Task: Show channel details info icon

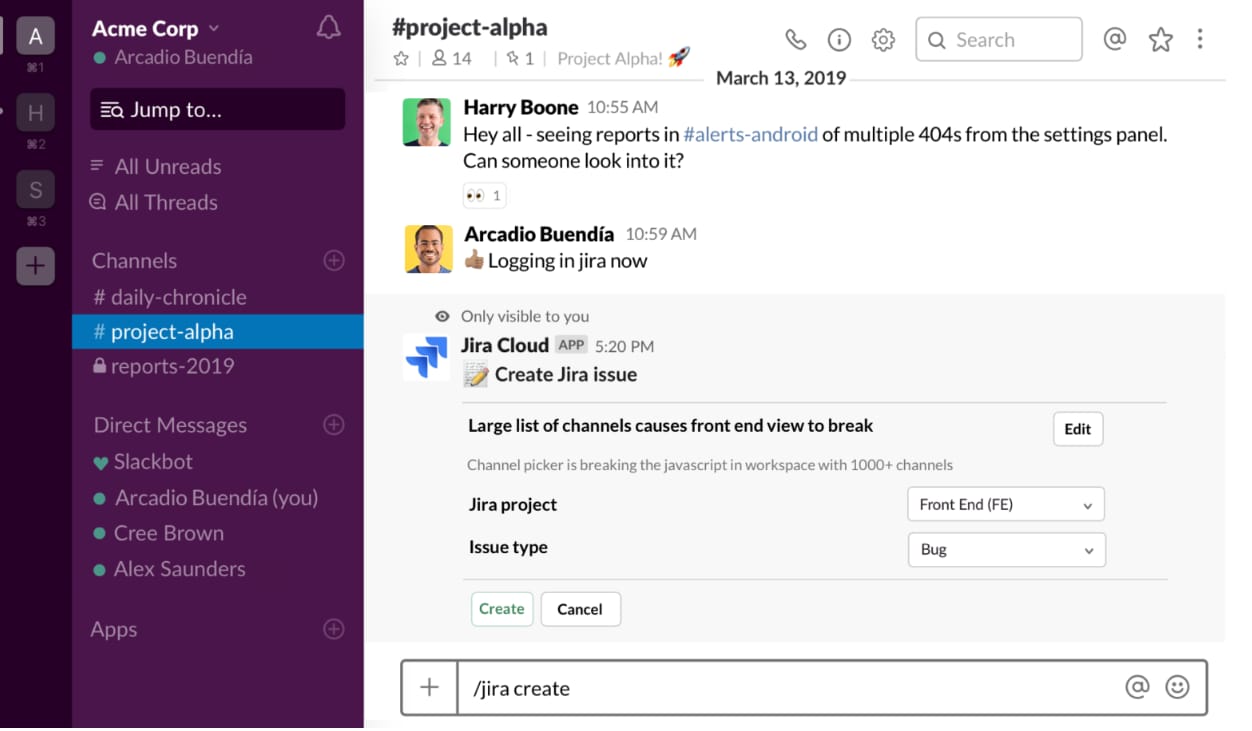Action: click(839, 40)
